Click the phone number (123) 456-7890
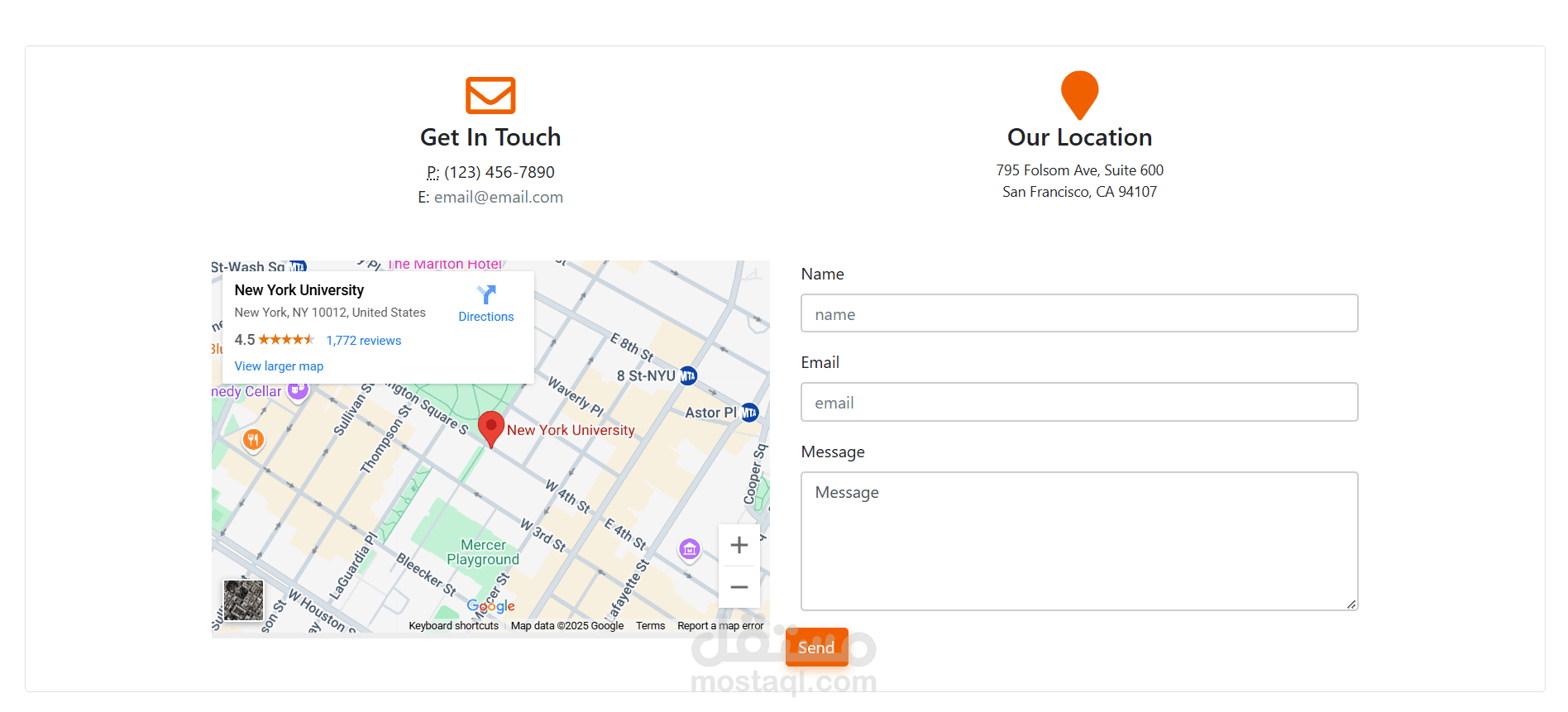Image resolution: width=1568 pixels, height=712 pixels. point(500,172)
